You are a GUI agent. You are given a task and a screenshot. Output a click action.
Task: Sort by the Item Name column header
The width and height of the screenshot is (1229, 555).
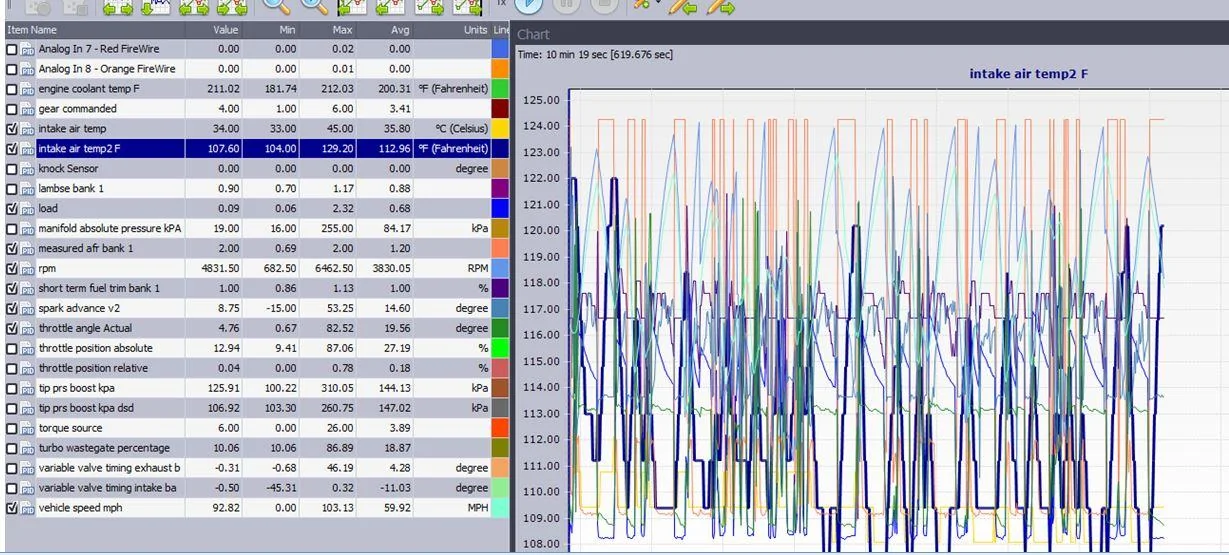click(x=94, y=30)
